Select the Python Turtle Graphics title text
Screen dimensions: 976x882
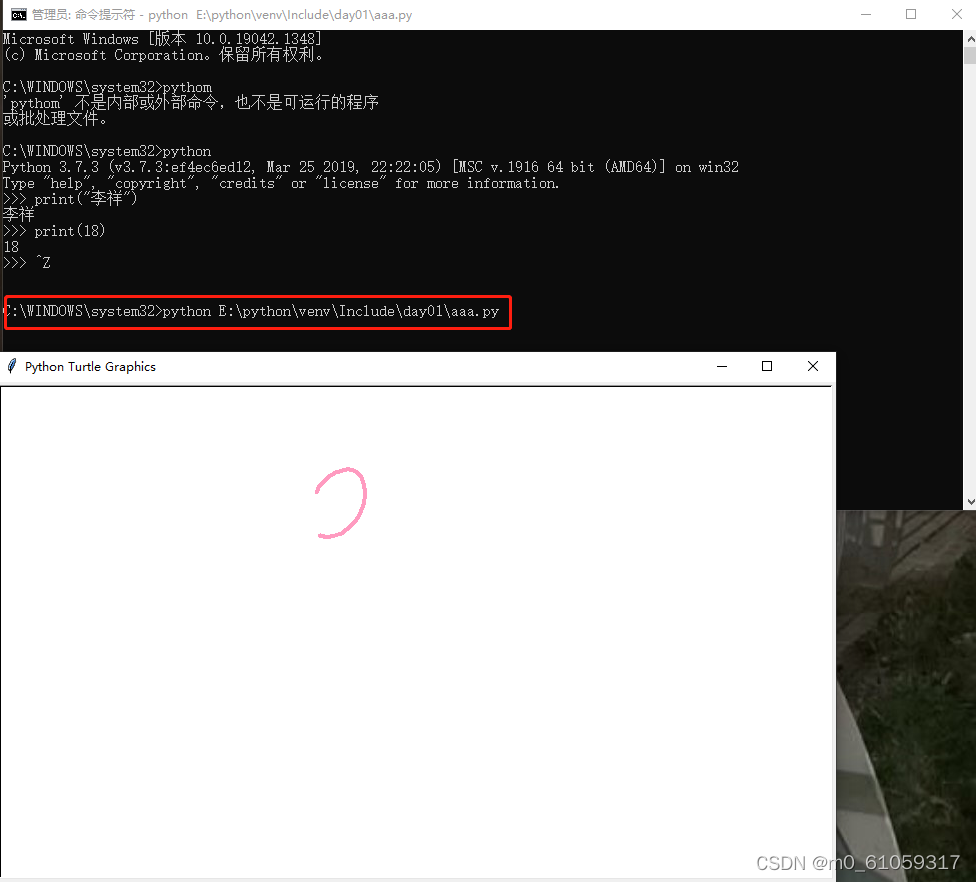pos(90,366)
